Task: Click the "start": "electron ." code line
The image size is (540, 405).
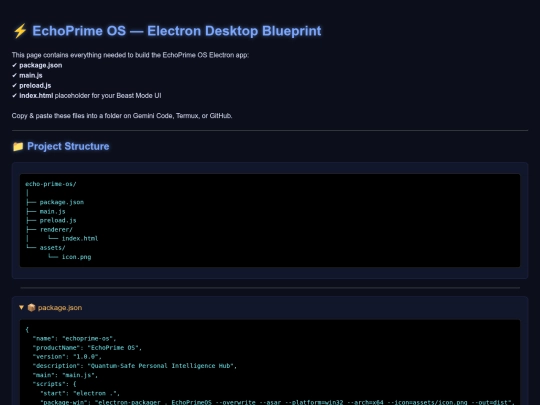Action: (x=80, y=393)
